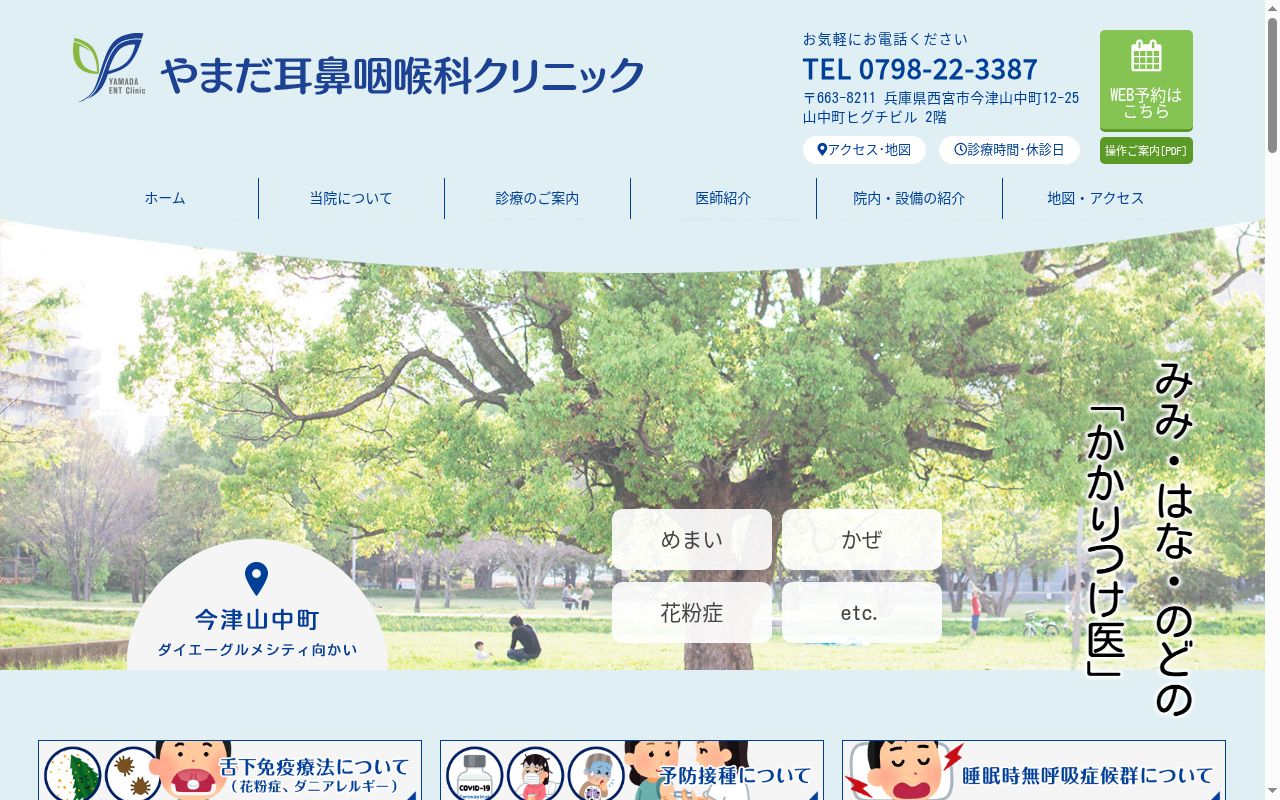Image resolution: width=1280 pixels, height=800 pixels.
Task: Select ホーム in the navigation menu
Action: 165,198
